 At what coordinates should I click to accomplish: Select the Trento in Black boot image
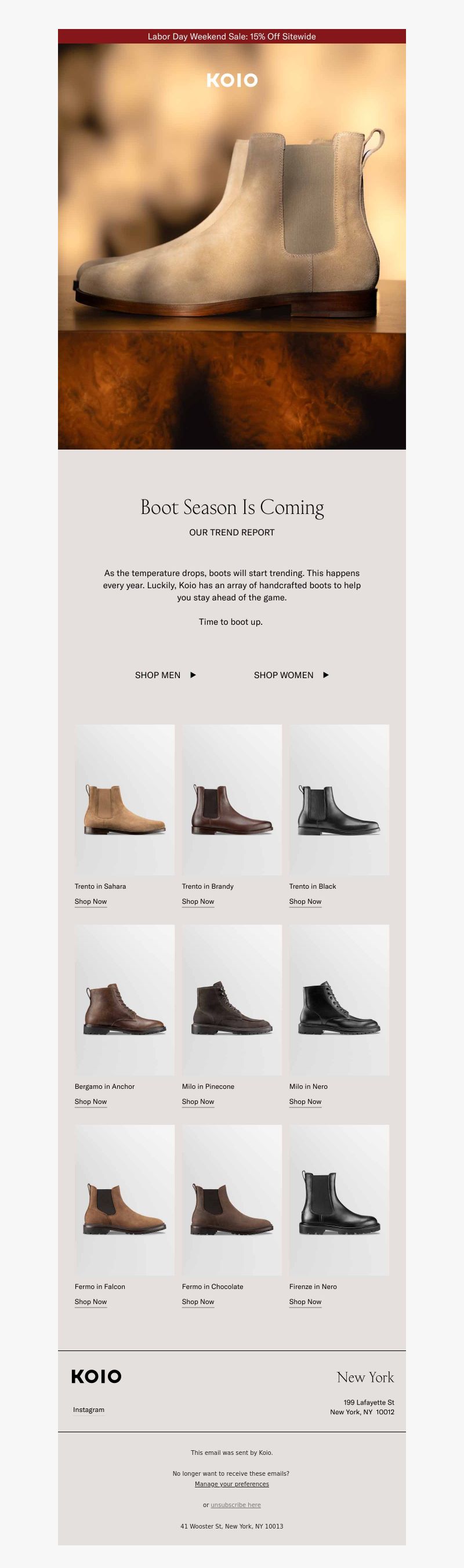(339, 800)
